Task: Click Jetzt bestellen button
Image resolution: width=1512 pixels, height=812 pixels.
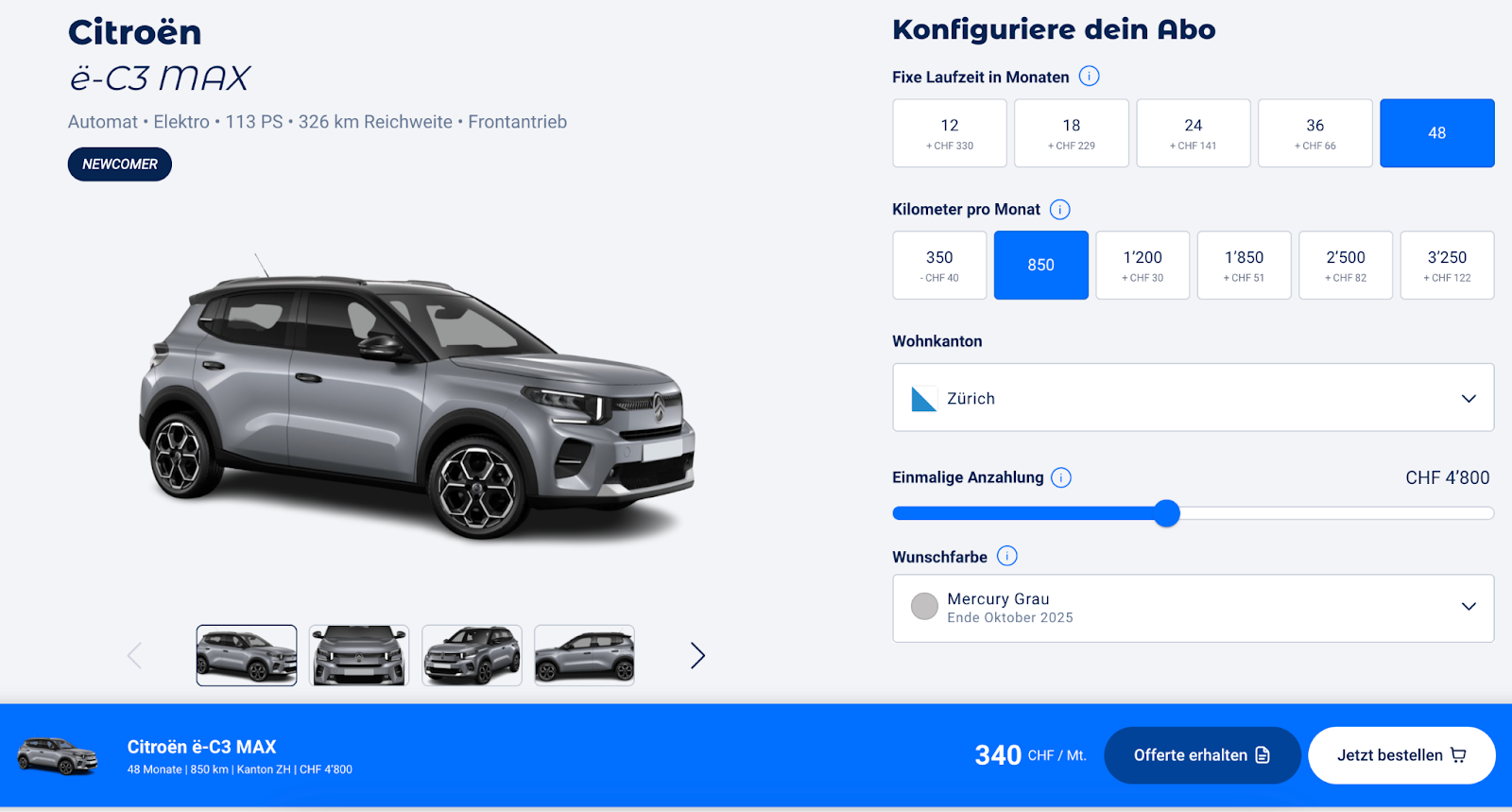Action: tap(1401, 755)
